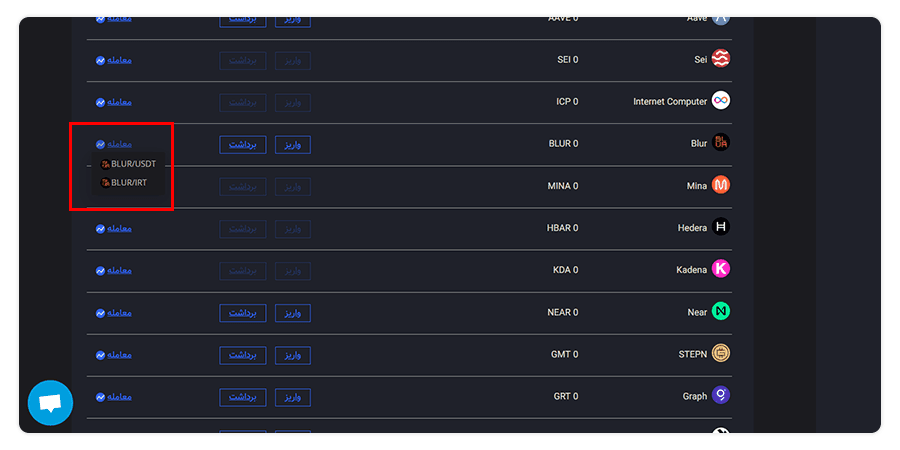Click the trade chart icon in HBAR row
The width and height of the screenshot is (900, 450).
click(100, 228)
